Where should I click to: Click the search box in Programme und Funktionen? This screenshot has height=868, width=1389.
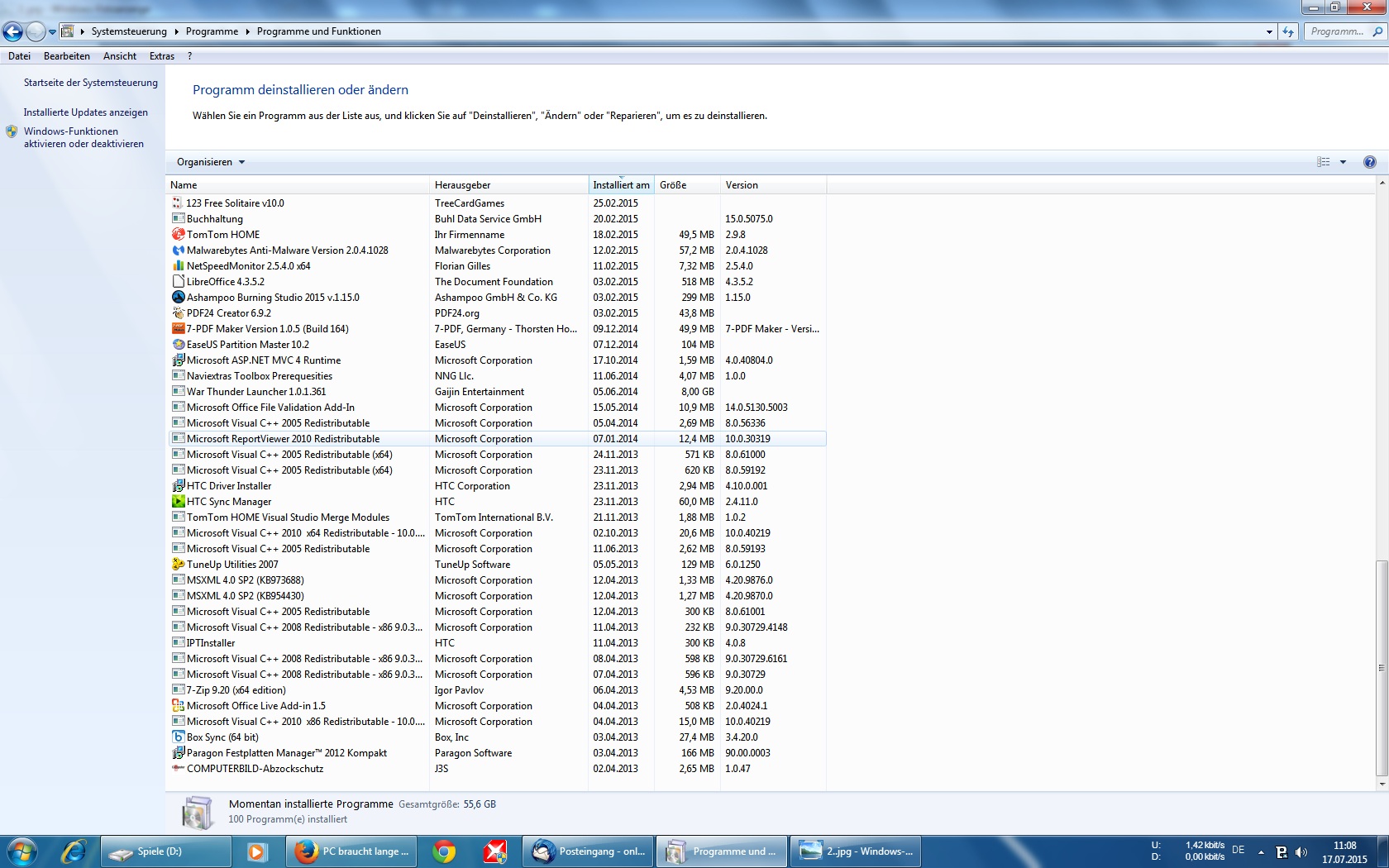(x=1346, y=31)
